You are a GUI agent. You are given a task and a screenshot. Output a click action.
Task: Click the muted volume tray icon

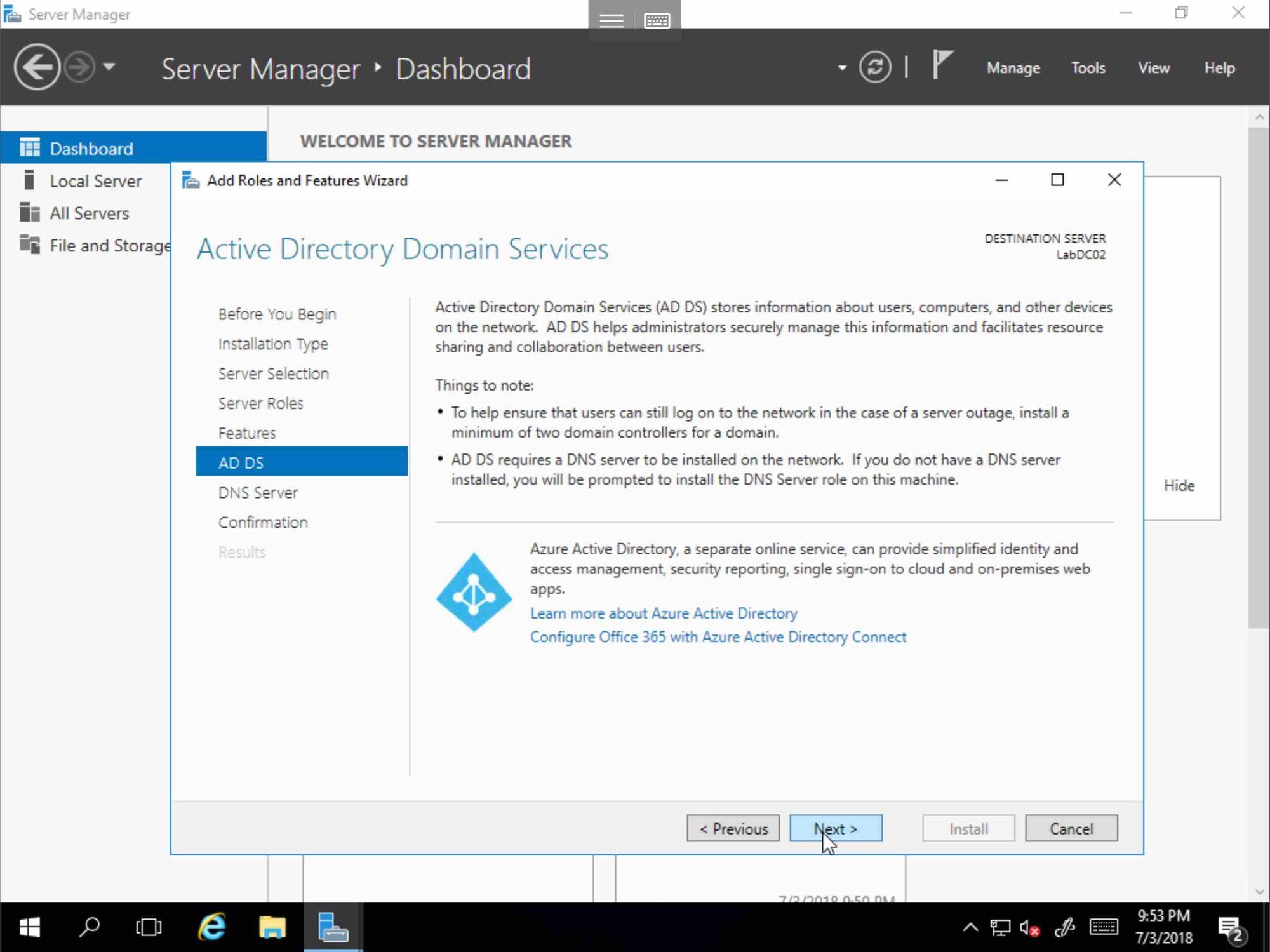pyautogui.click(x=1029, y=928)
